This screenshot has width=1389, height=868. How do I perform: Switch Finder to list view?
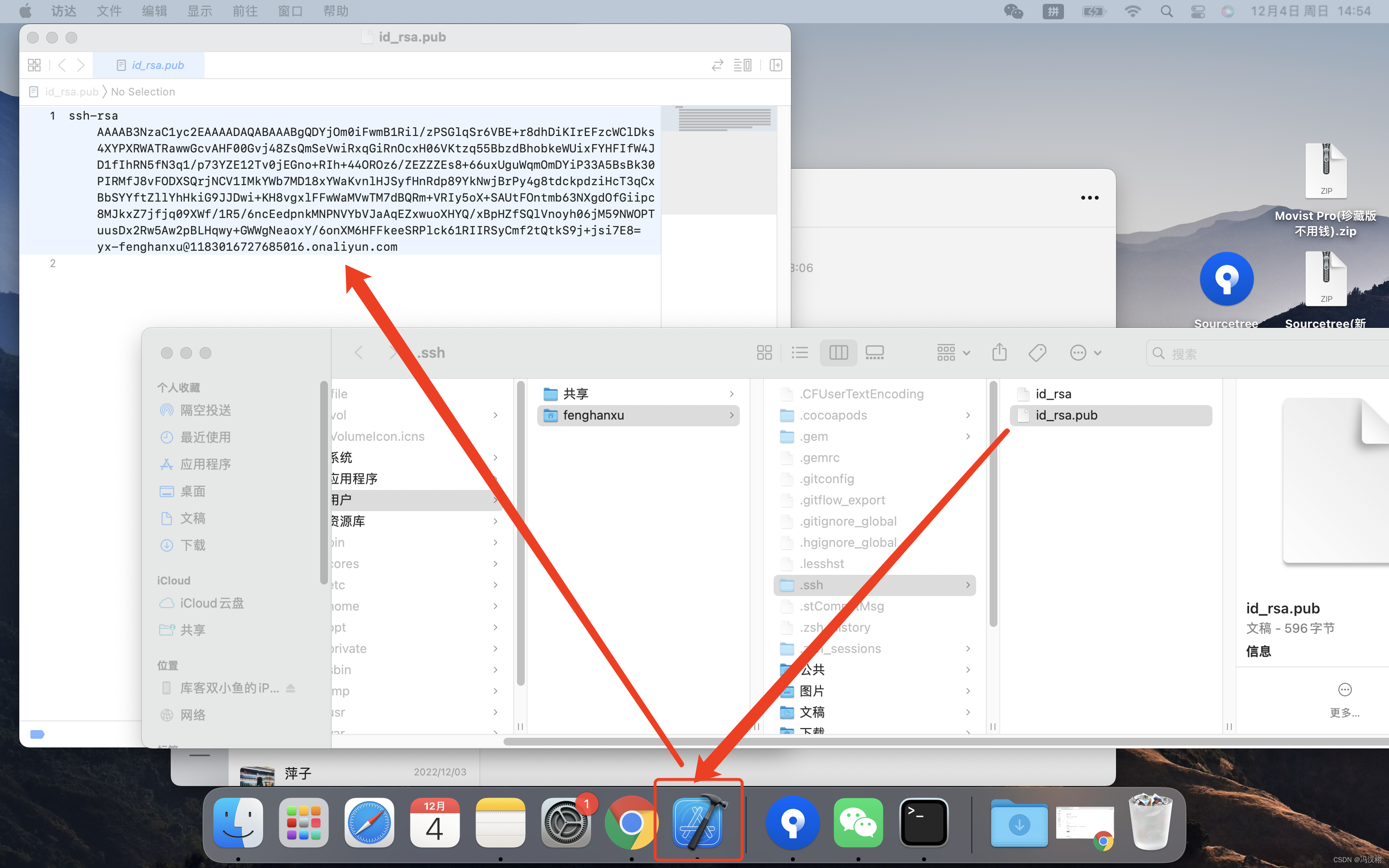click(x=800, y=353)
